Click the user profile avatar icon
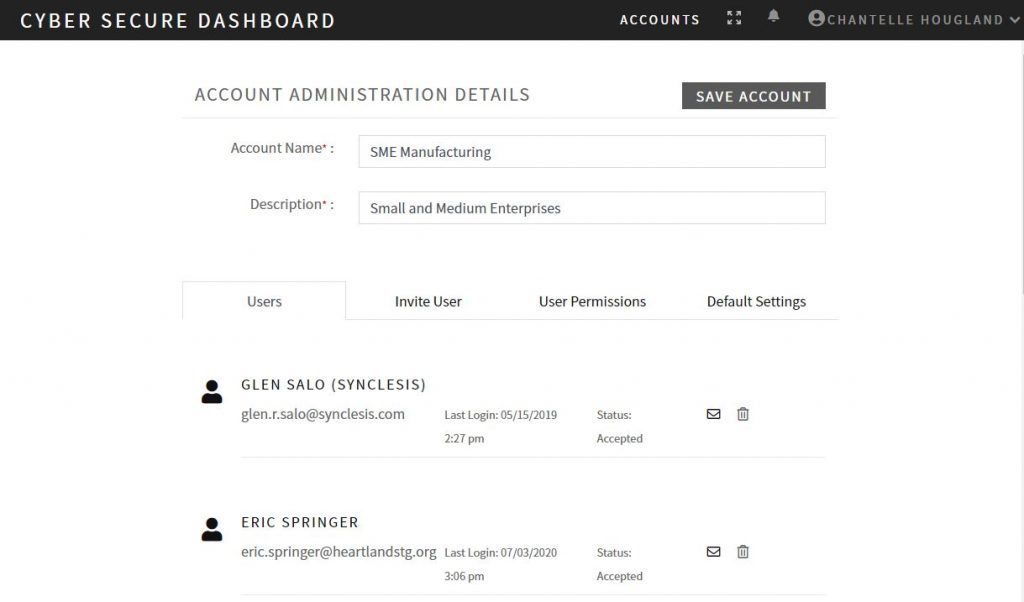The image size is (1024, 602). (816, 18)
